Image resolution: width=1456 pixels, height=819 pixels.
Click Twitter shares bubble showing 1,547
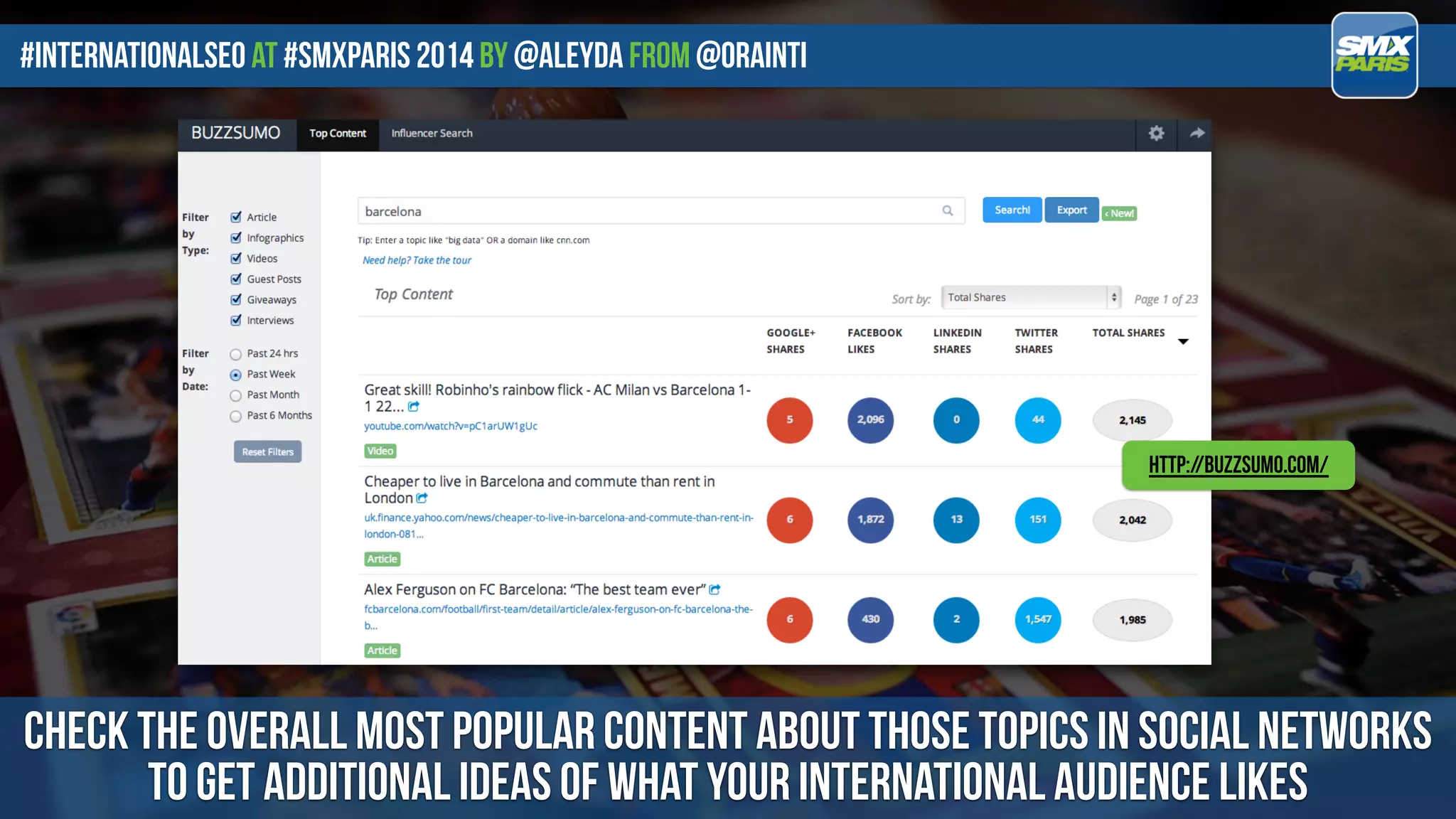tap(1038, 619)
